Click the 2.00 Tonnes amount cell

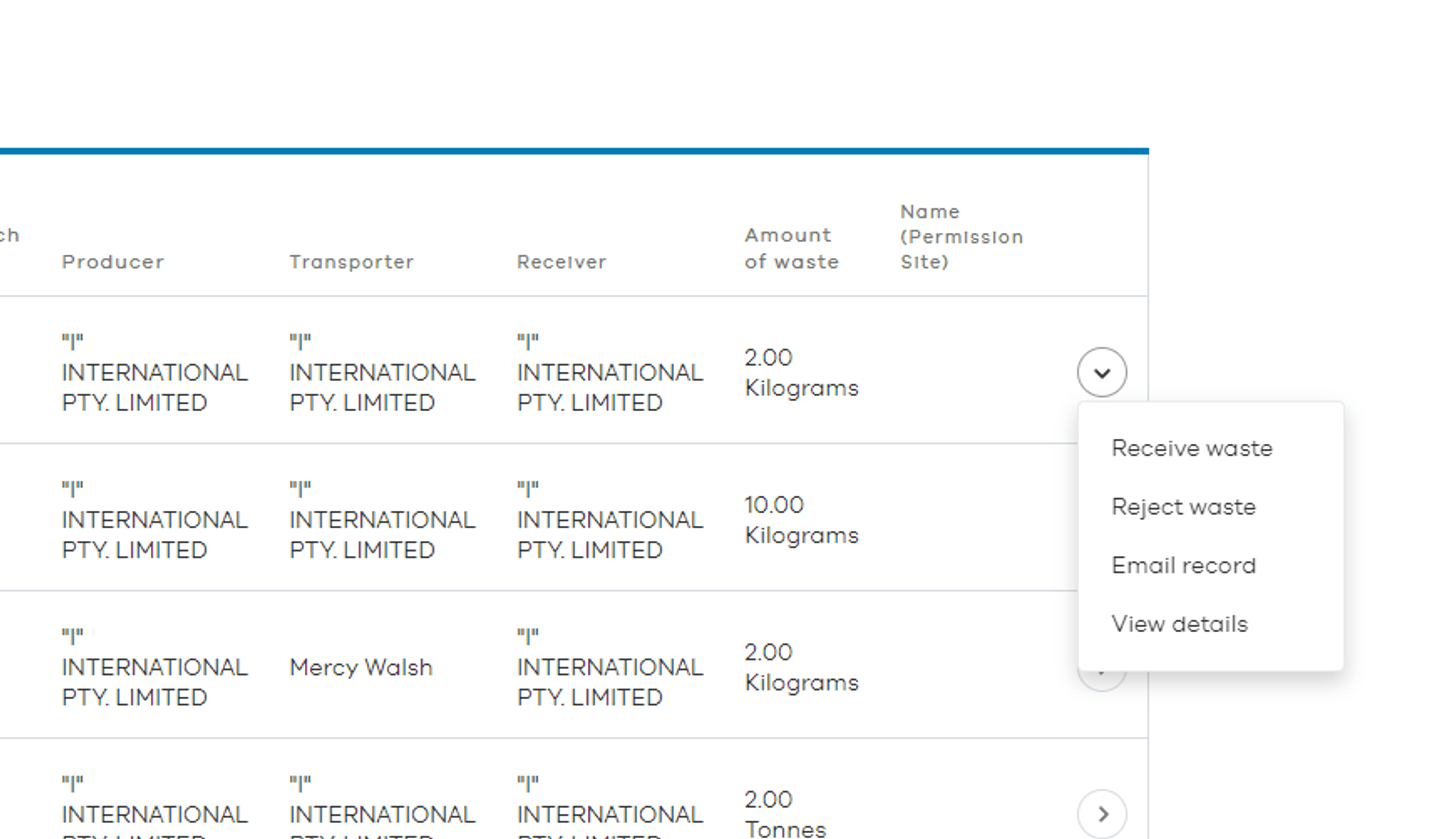[785, 814]
